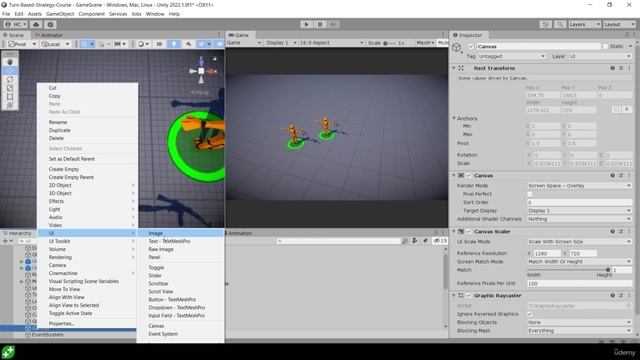The height and width of the screenshot is (360, 640).
Task: Click the Reference Pixels Per Unit field
Action: [579, 283]
